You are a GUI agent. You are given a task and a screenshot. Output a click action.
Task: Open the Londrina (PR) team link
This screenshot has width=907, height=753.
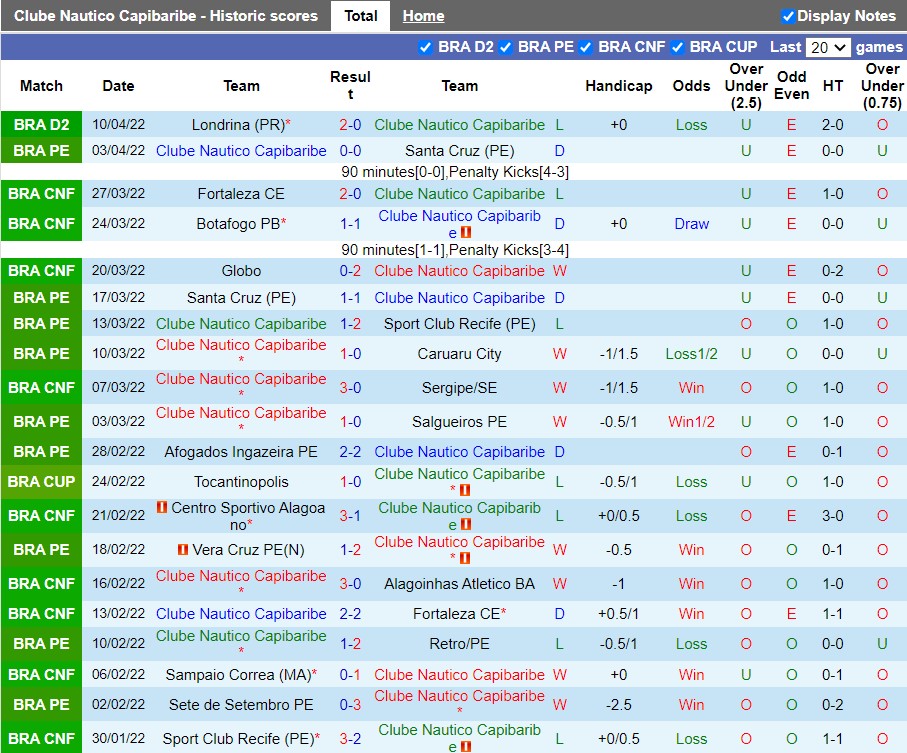pyautogui.click(x=237, y=125)
